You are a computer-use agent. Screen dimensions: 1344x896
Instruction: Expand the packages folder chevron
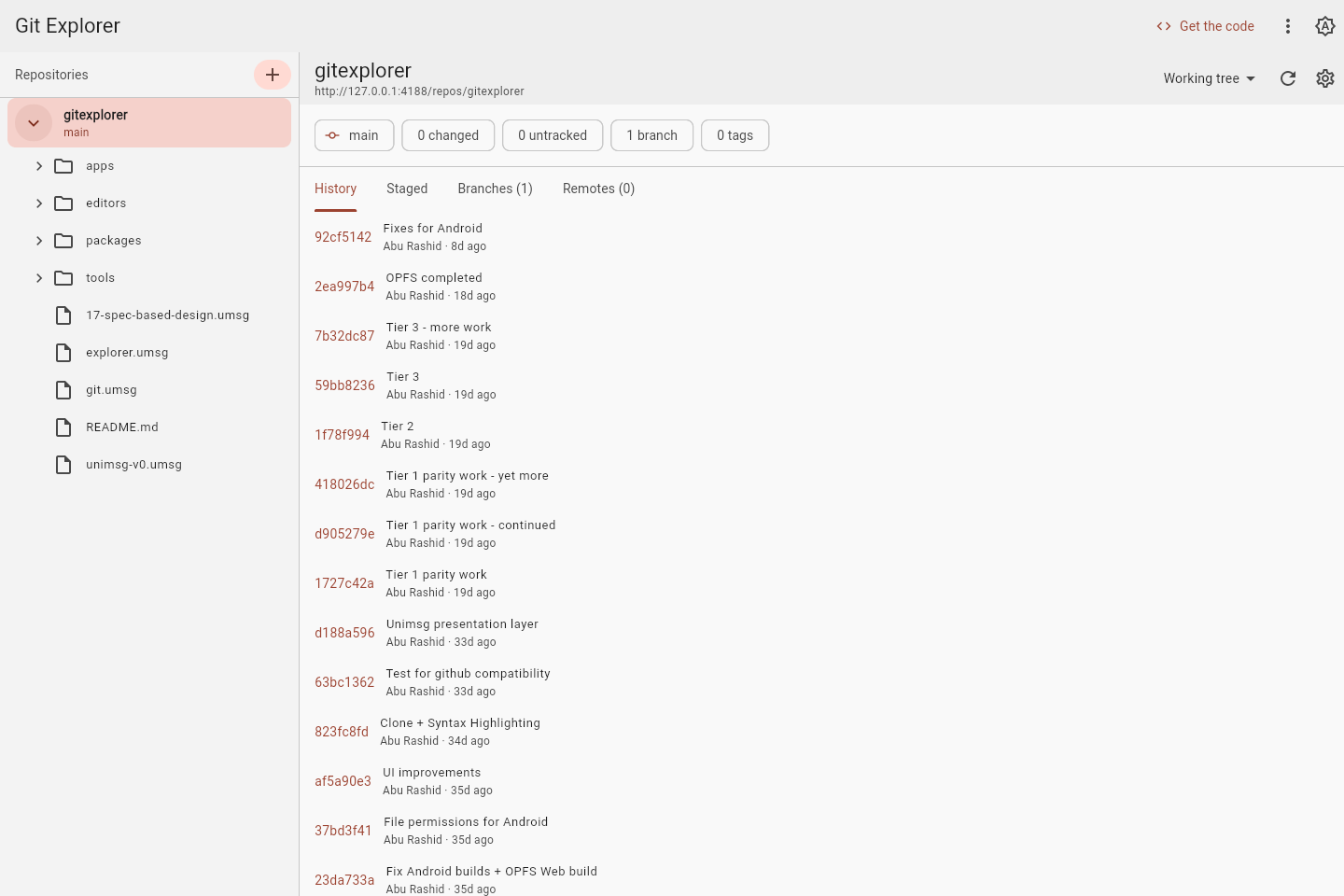[39, 241]
